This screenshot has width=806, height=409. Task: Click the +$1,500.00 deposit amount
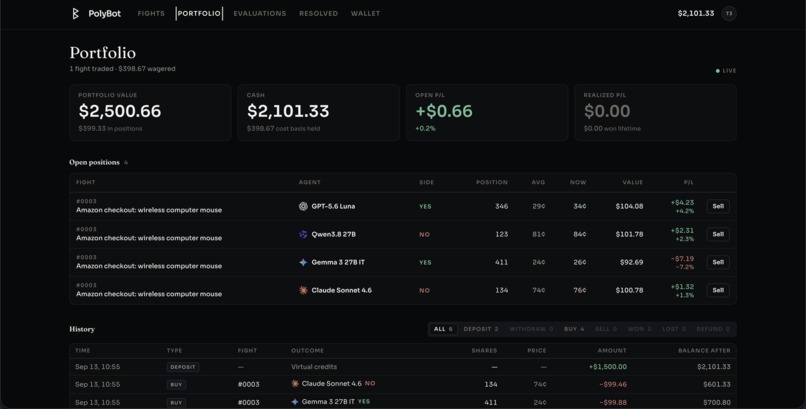point(608,367)
